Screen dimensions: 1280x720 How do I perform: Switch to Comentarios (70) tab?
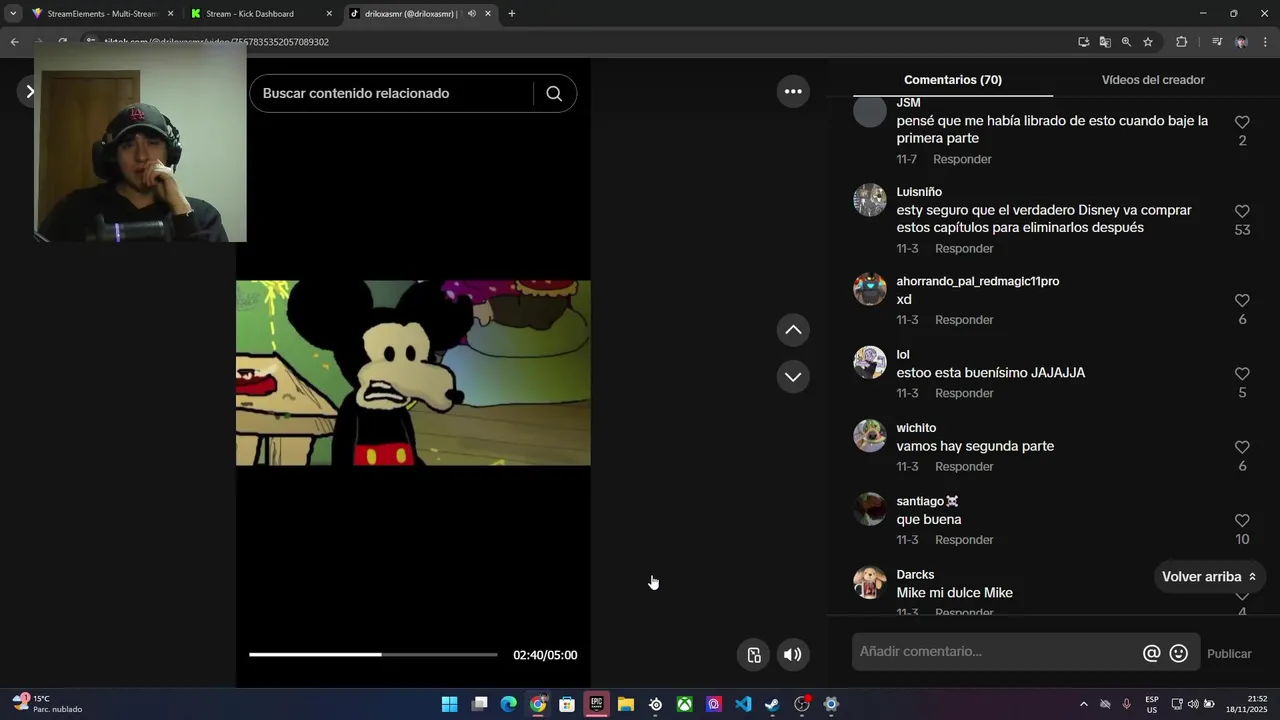(952, 80)
